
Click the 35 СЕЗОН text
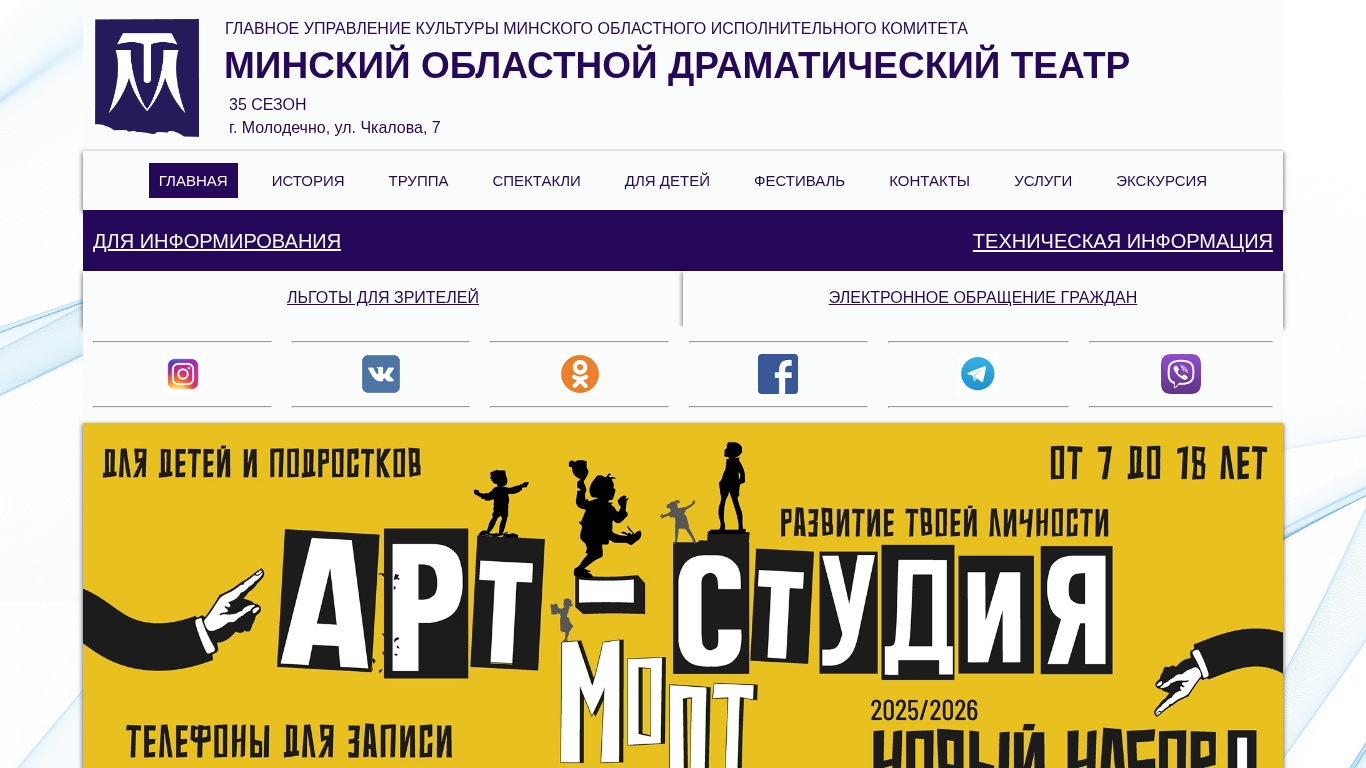coord(268,105)
